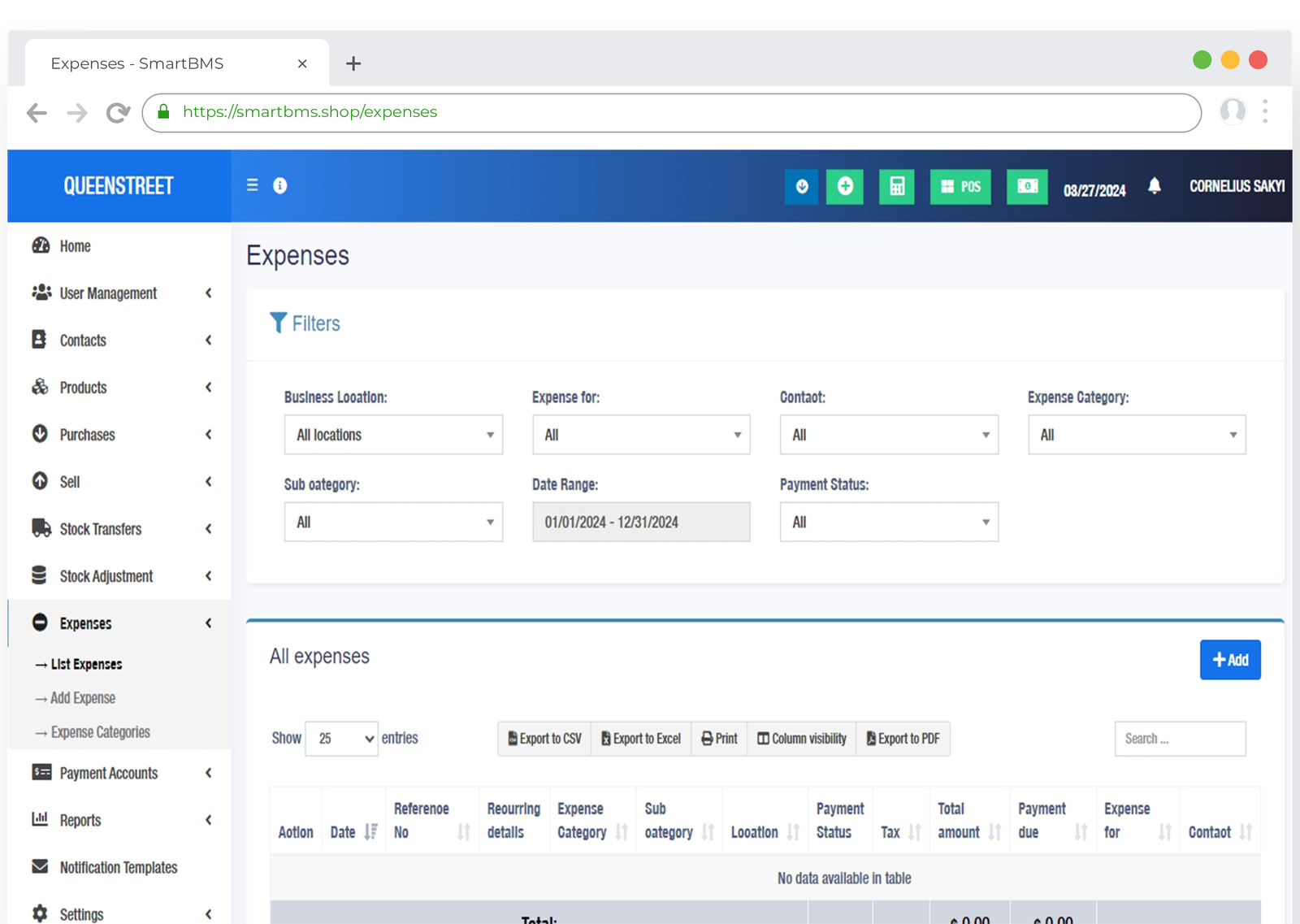Click Export to Excel button
This screenshot has width=1300, height=924.
[x=641, y=739]
